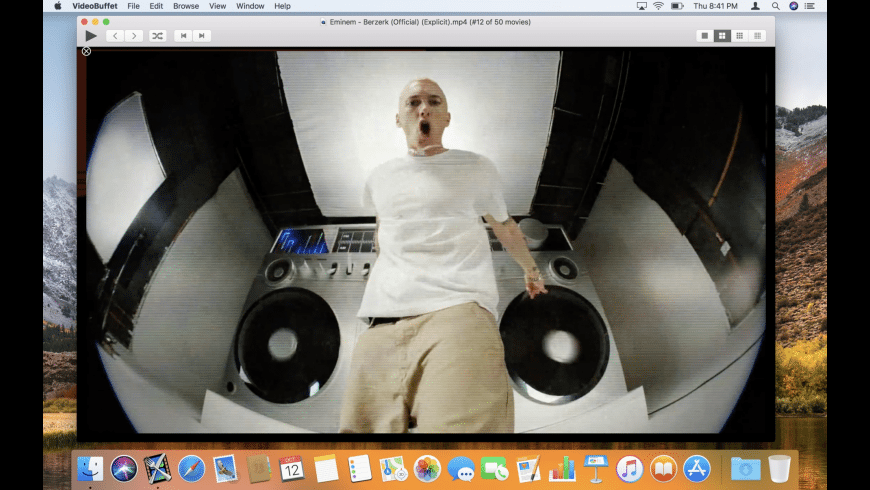Open iTunes music note in Dock
Viewport: 870px width, 490px height.
click(x=629, y=469)
